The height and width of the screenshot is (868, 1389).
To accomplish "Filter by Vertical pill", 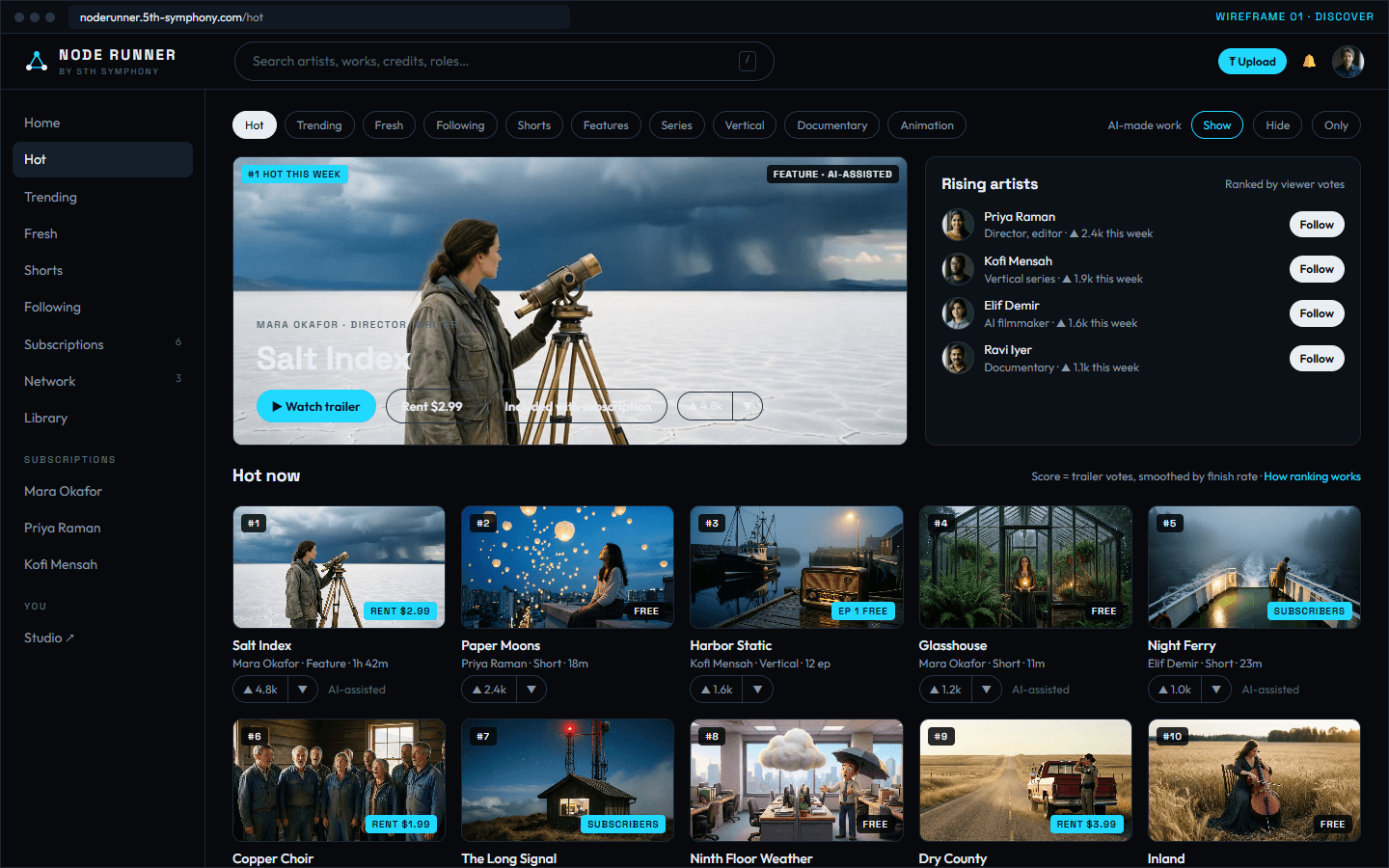I will (745, 125).
